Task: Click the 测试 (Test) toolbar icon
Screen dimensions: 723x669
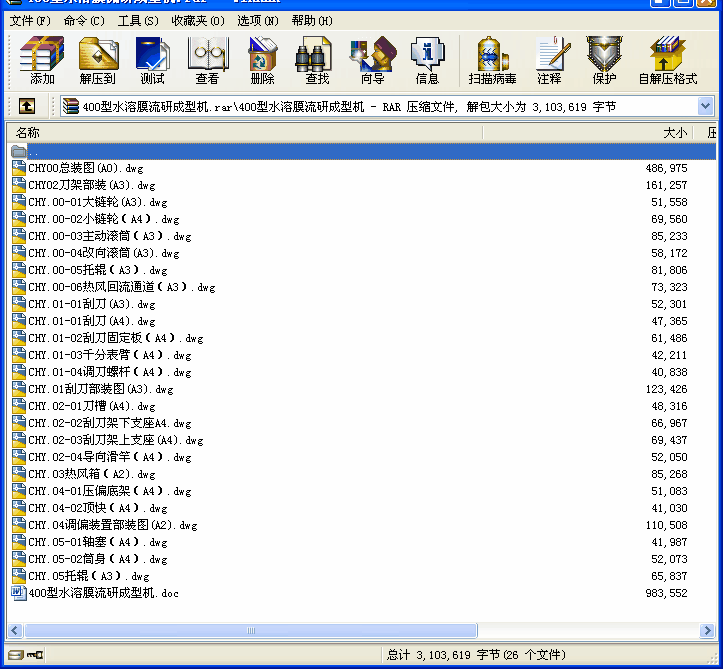Action: pos(153,60)
